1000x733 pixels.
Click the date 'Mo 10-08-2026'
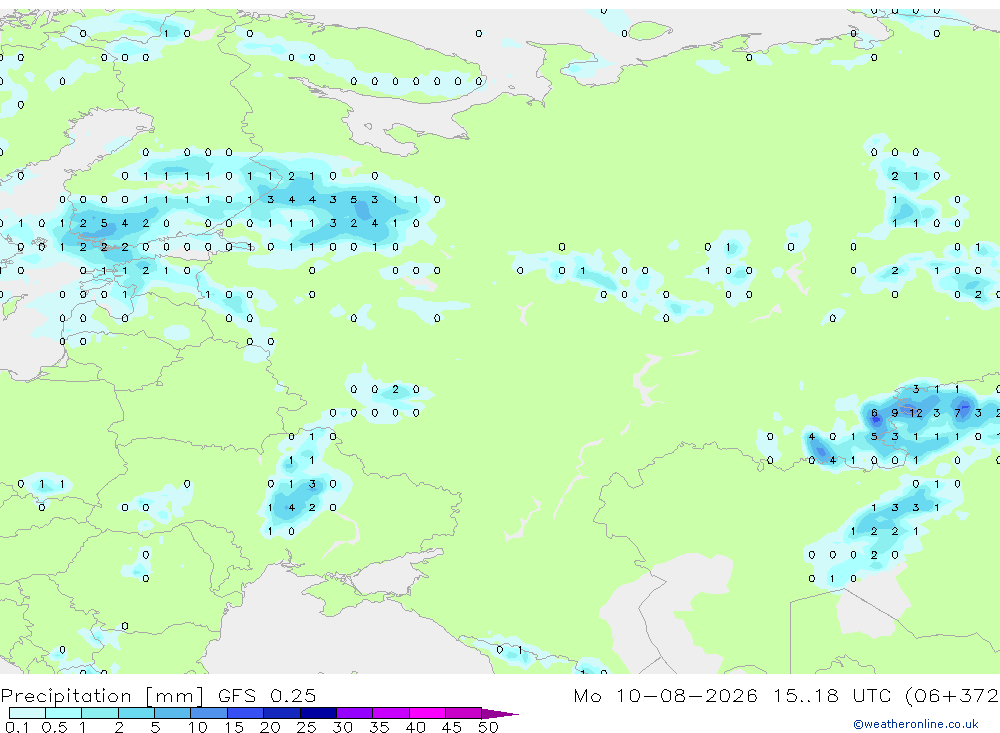click(x=665, y=695)
